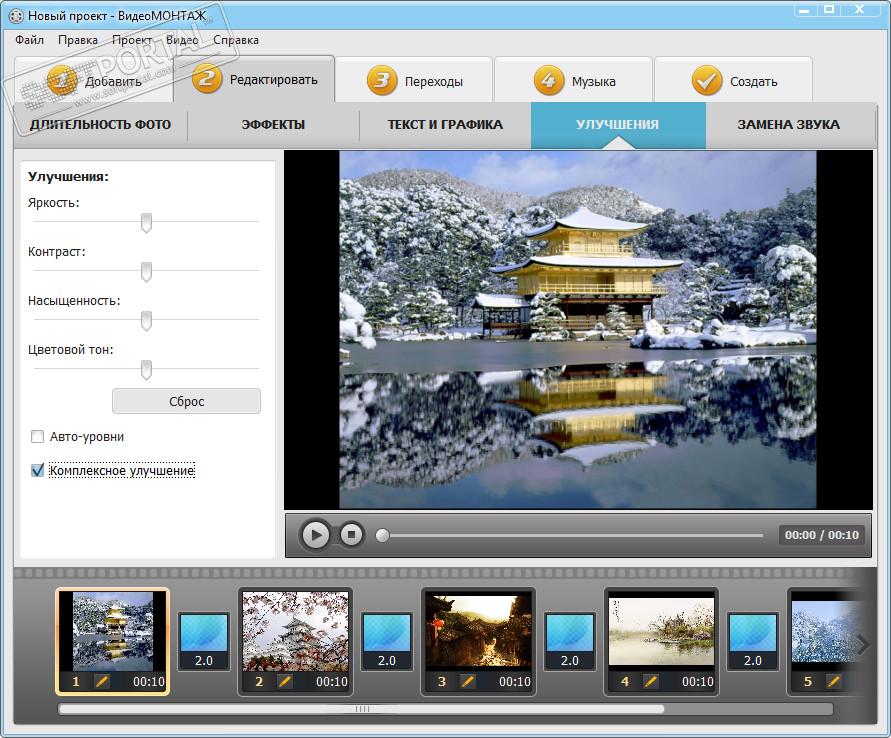This screenshot has height=738, width=891.
Task: Open the Файл menu
Action: [x=30, y=40]
